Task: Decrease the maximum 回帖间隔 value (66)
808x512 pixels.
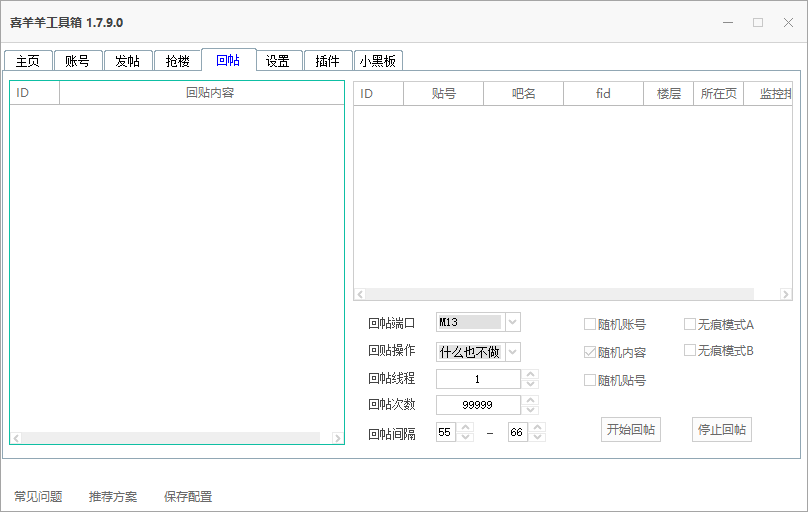Action: coord(538,437)
